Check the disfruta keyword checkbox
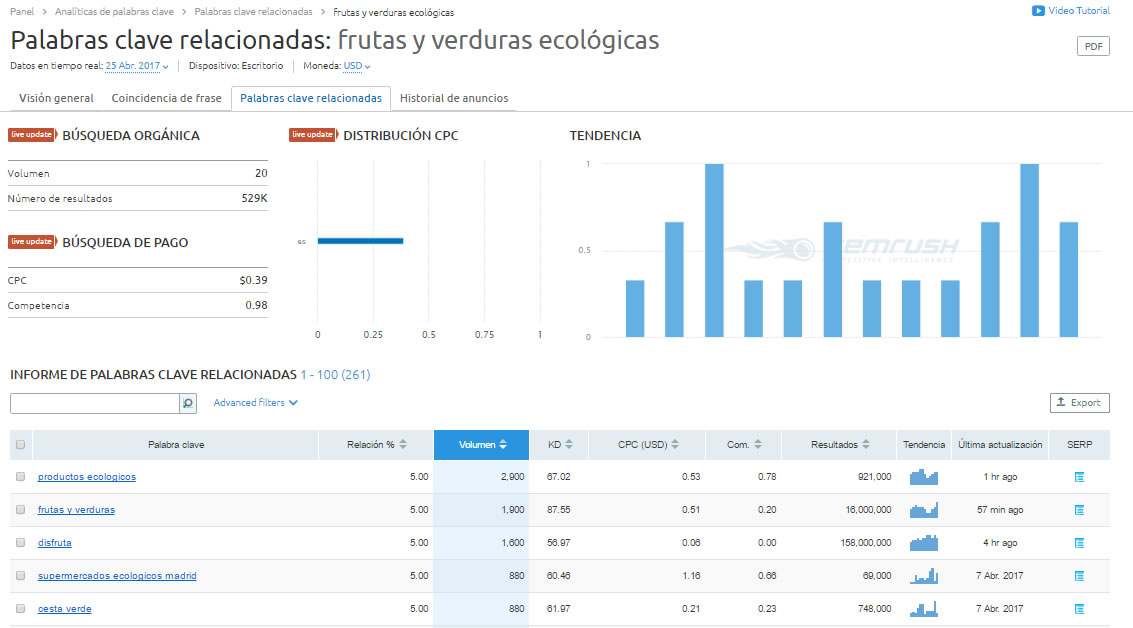Image resolution: width=1133 pixels, height=628 pixels. 18,543
